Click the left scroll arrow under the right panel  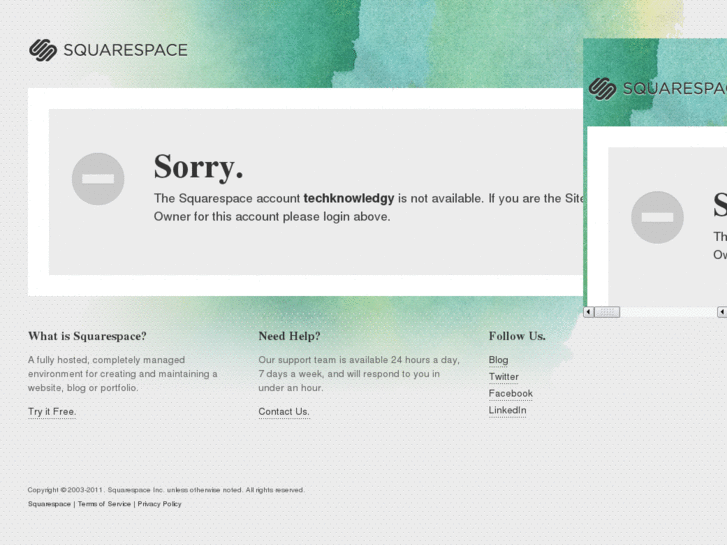pyautogui.click(x=588, y=312)
